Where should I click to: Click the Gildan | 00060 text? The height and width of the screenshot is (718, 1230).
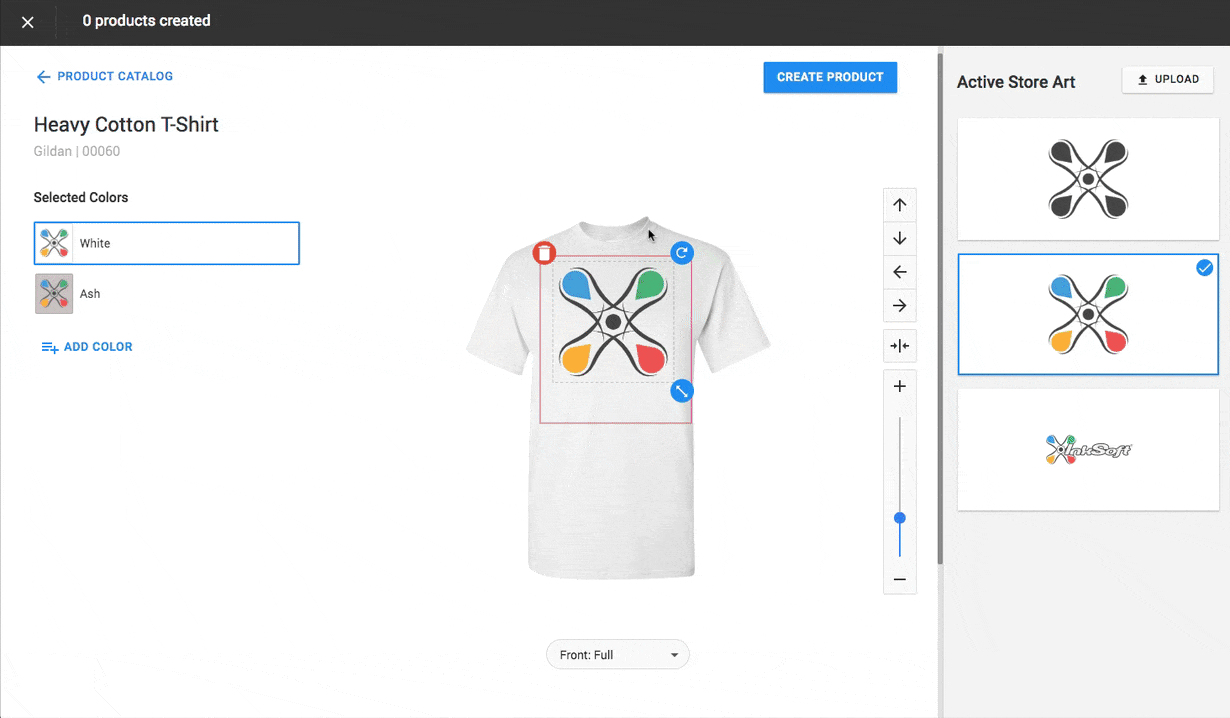click(x=77, y=152)
